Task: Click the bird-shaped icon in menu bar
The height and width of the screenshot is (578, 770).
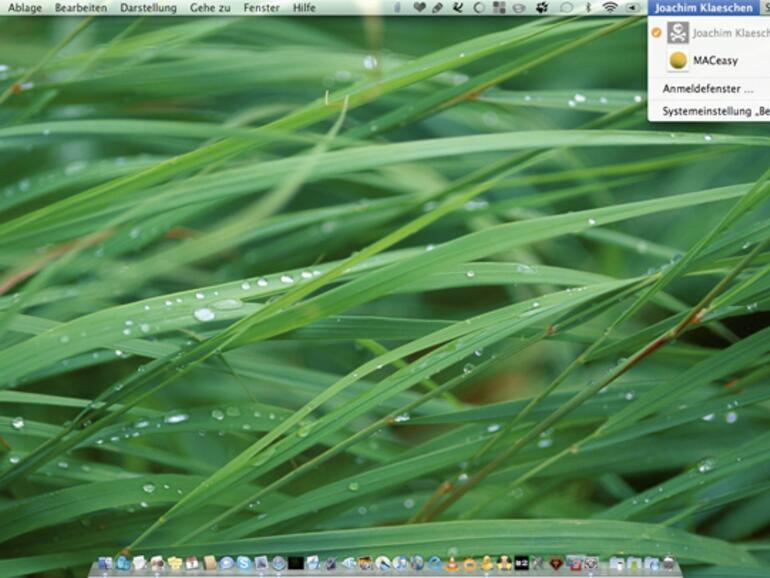Action: [x=458, y=7]
